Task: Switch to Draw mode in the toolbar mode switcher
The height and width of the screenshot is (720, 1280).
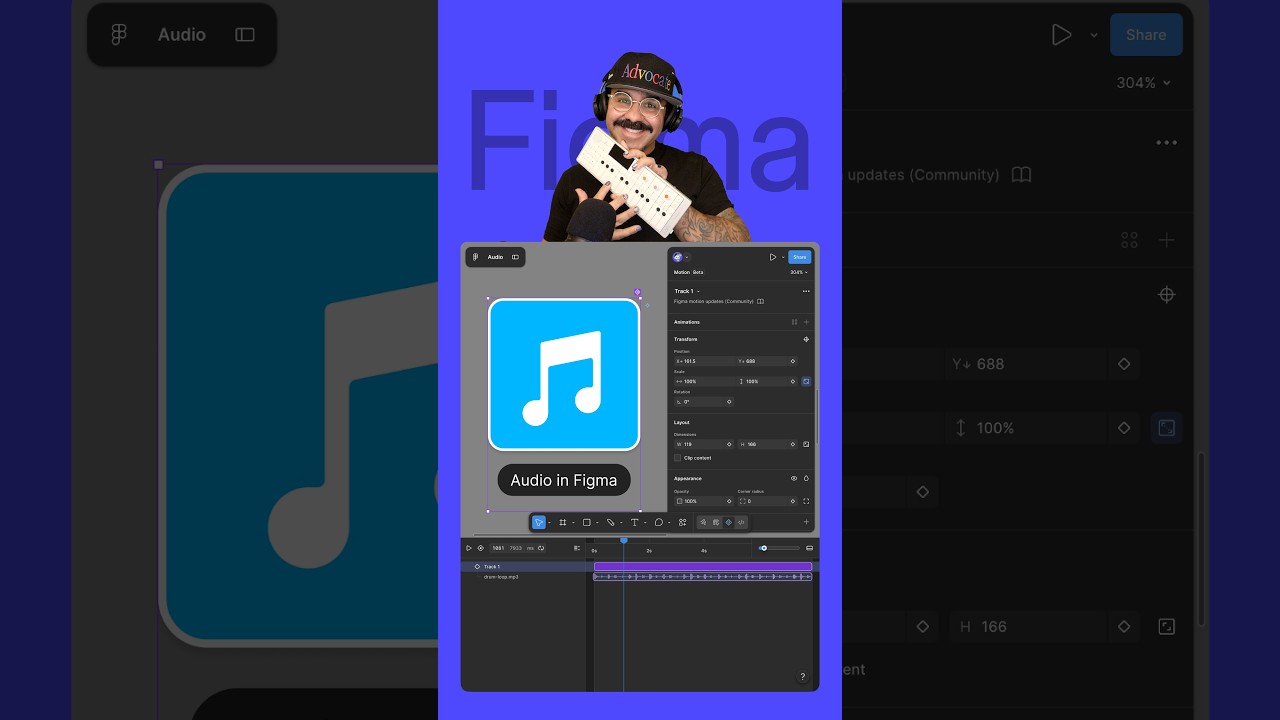Action: (703, 522)
